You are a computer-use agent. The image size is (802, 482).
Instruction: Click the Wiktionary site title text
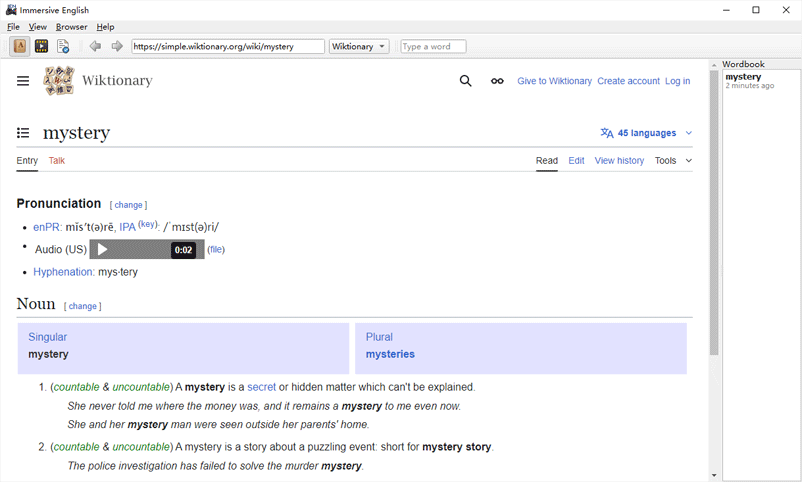(x=117, y=81)
